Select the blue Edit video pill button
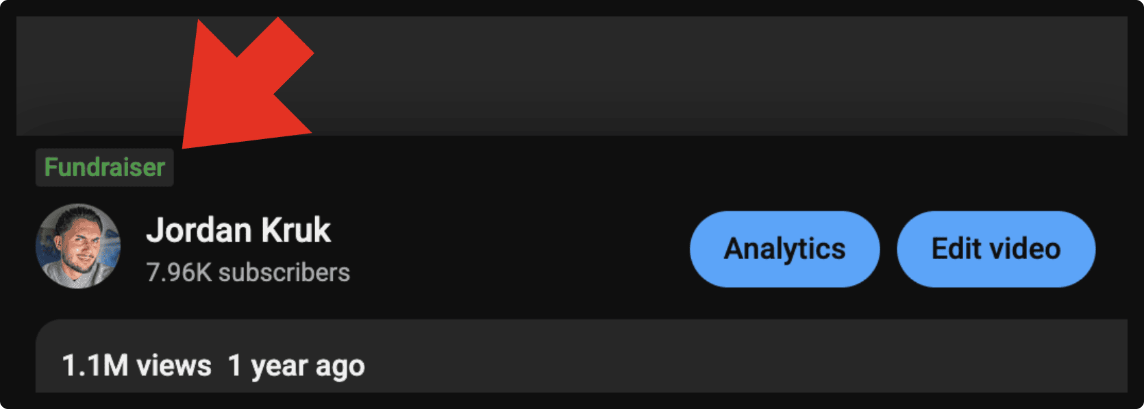 click(996, 249)
